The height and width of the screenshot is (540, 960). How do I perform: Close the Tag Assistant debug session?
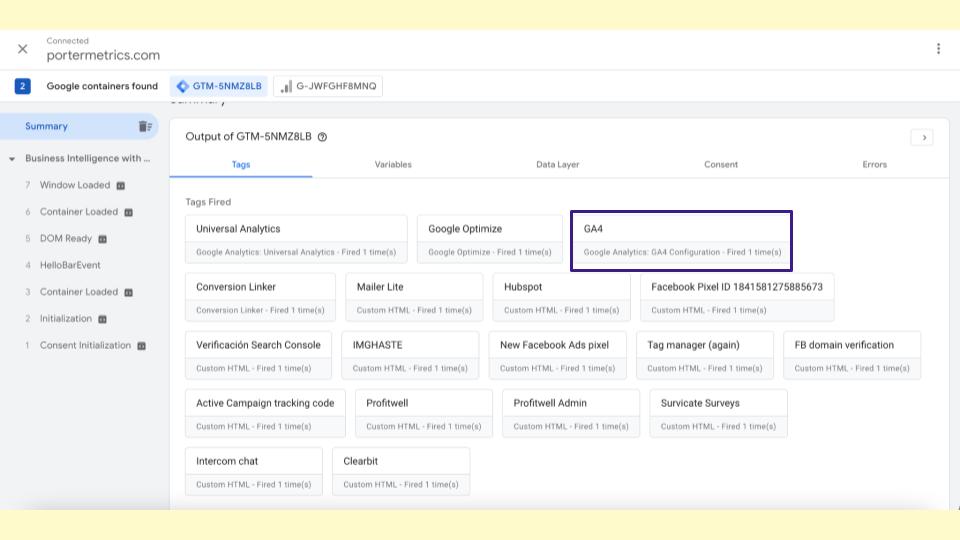23,49
